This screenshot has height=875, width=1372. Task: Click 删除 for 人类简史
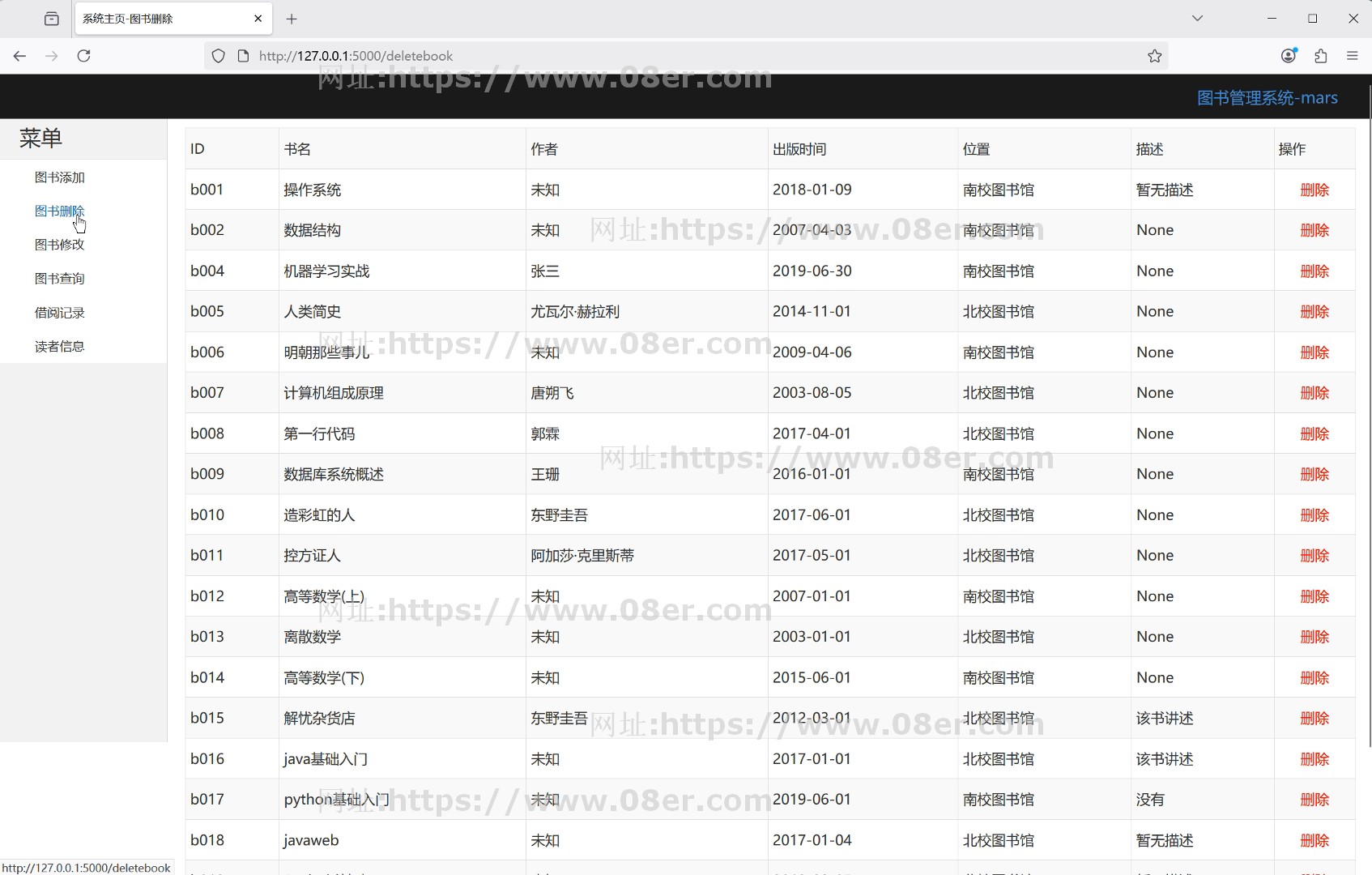[x=1314, y=311]
